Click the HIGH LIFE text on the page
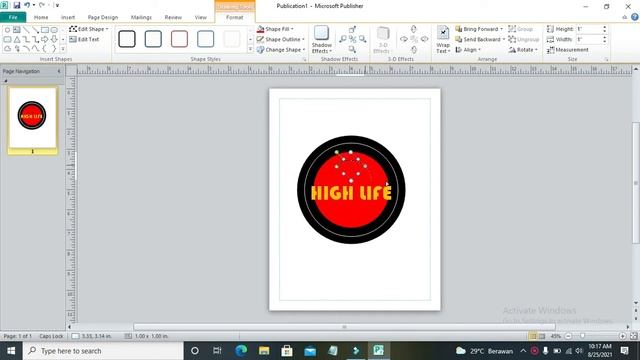Viewport: 640px width, 360px height. [351, 193]
